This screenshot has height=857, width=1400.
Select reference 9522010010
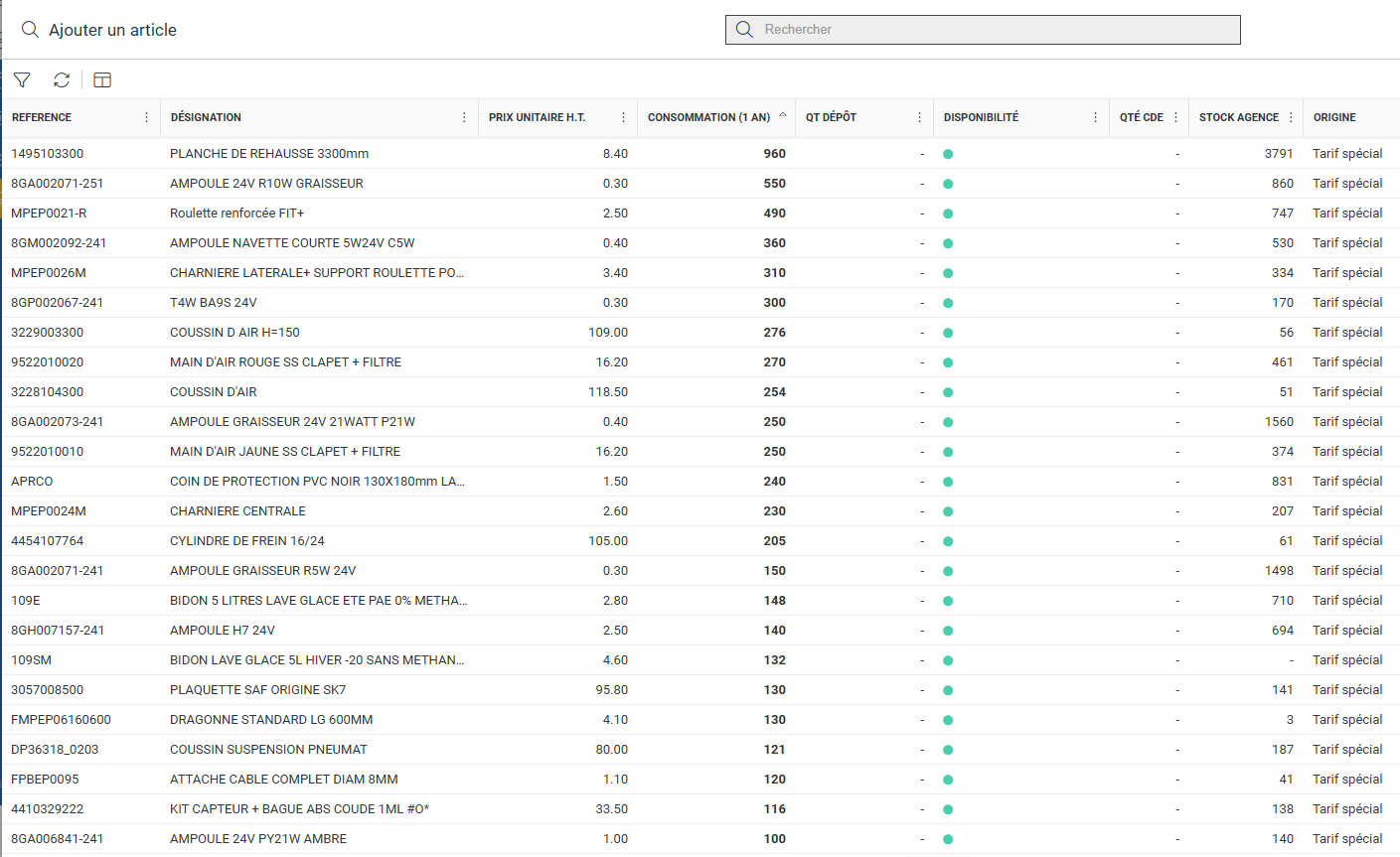[x=48, y=452]
